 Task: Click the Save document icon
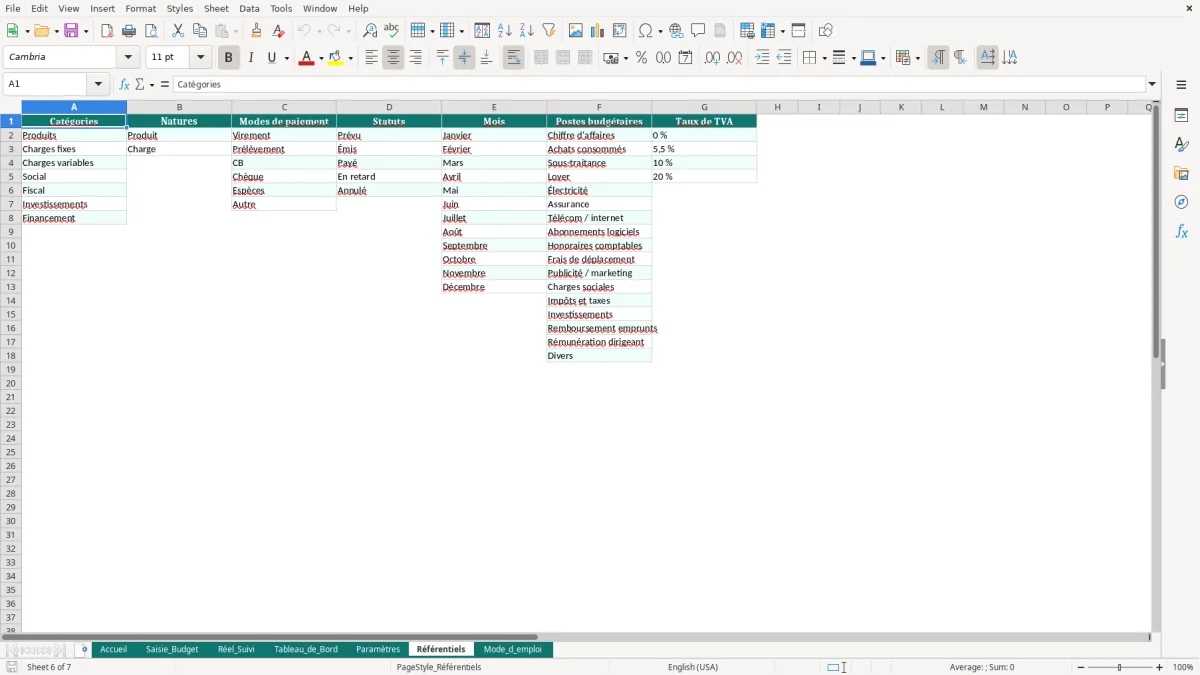pyautogui.click(x=71, y=31)
